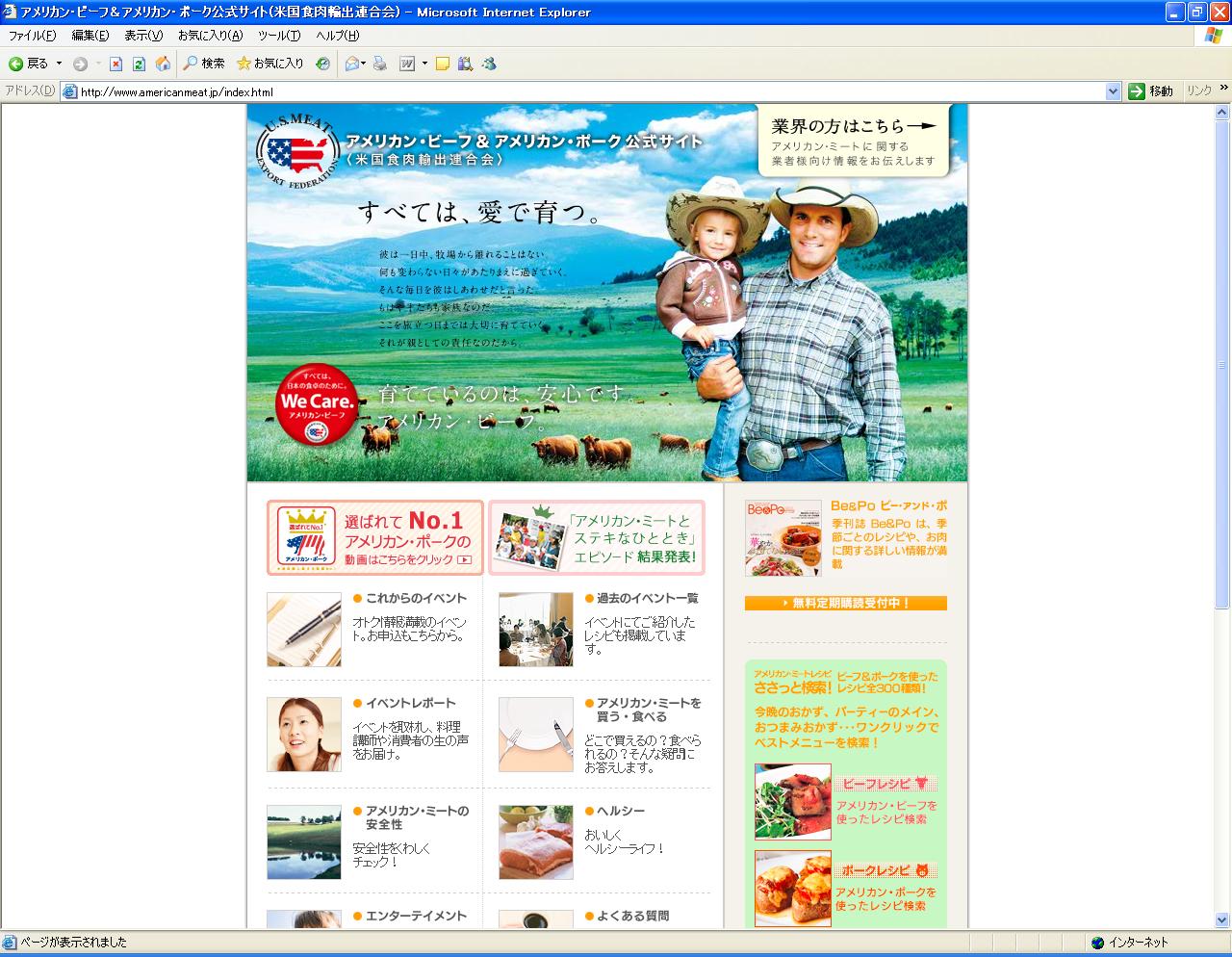Expand the Mail button dropdown arrow
The image size is (1232, 957).
364,64
